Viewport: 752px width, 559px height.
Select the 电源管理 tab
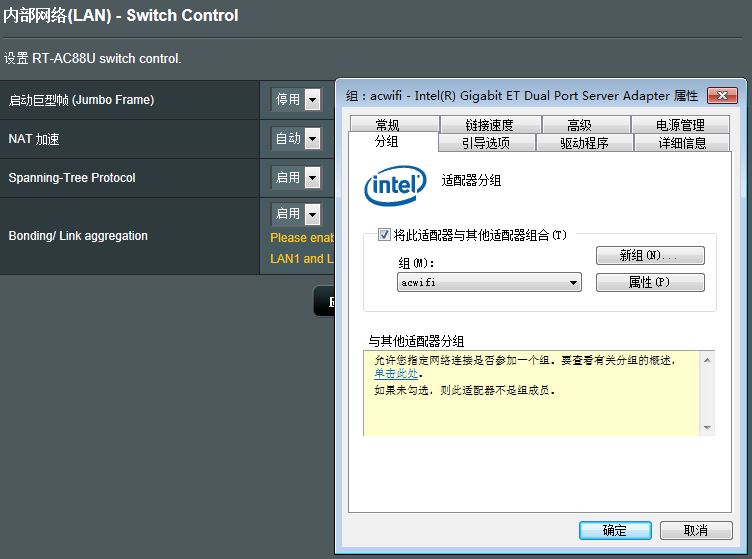pos(681,125)
